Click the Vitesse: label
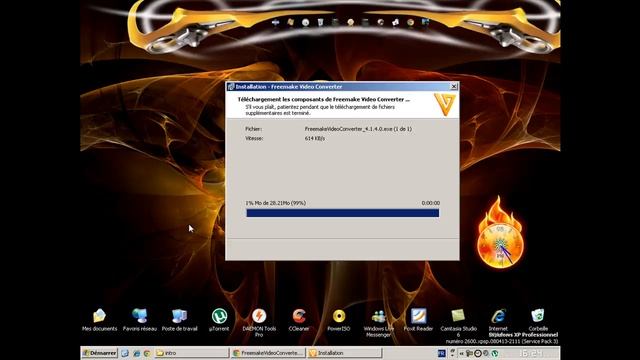This screenshot has height=360, width=640. (254, 138)
